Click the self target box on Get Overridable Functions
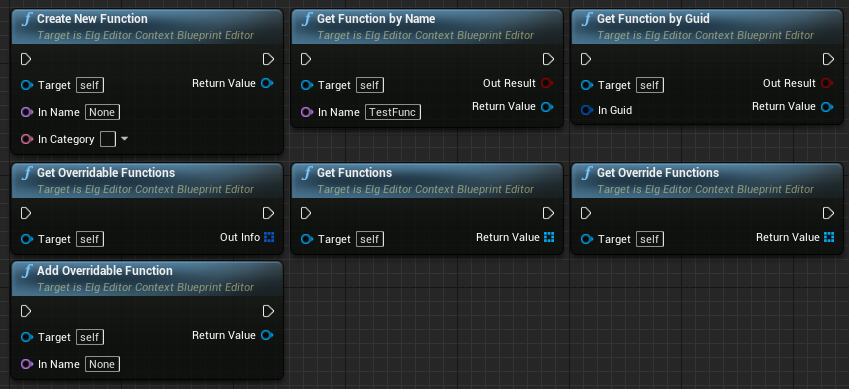 pos(90,239)
